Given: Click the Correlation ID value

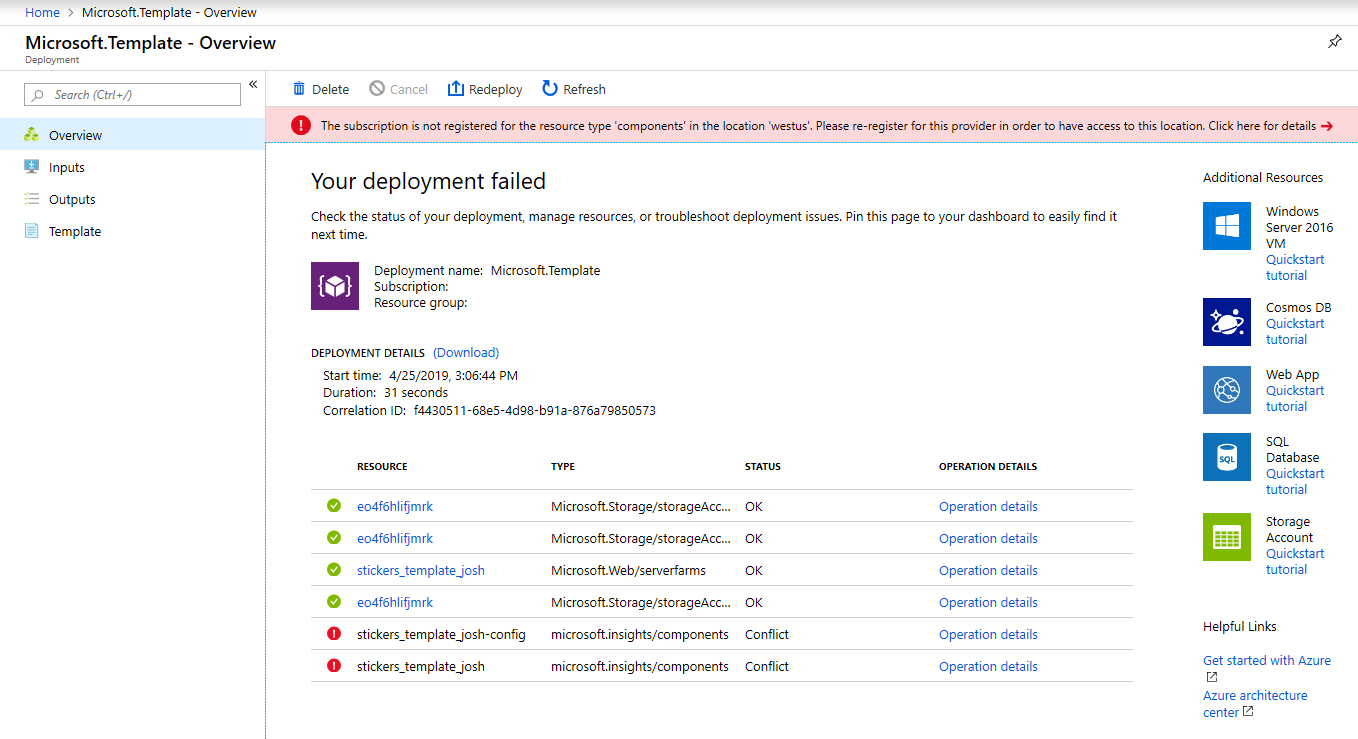Looking at the screenshot, I should pyautogui.click(x=535, y=410).
